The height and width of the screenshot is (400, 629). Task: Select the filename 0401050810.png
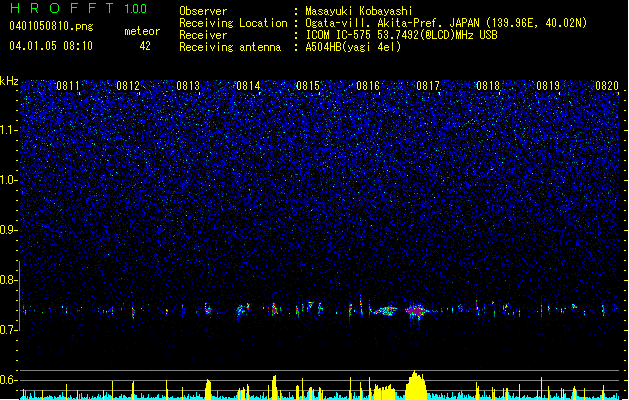(51, 26)
